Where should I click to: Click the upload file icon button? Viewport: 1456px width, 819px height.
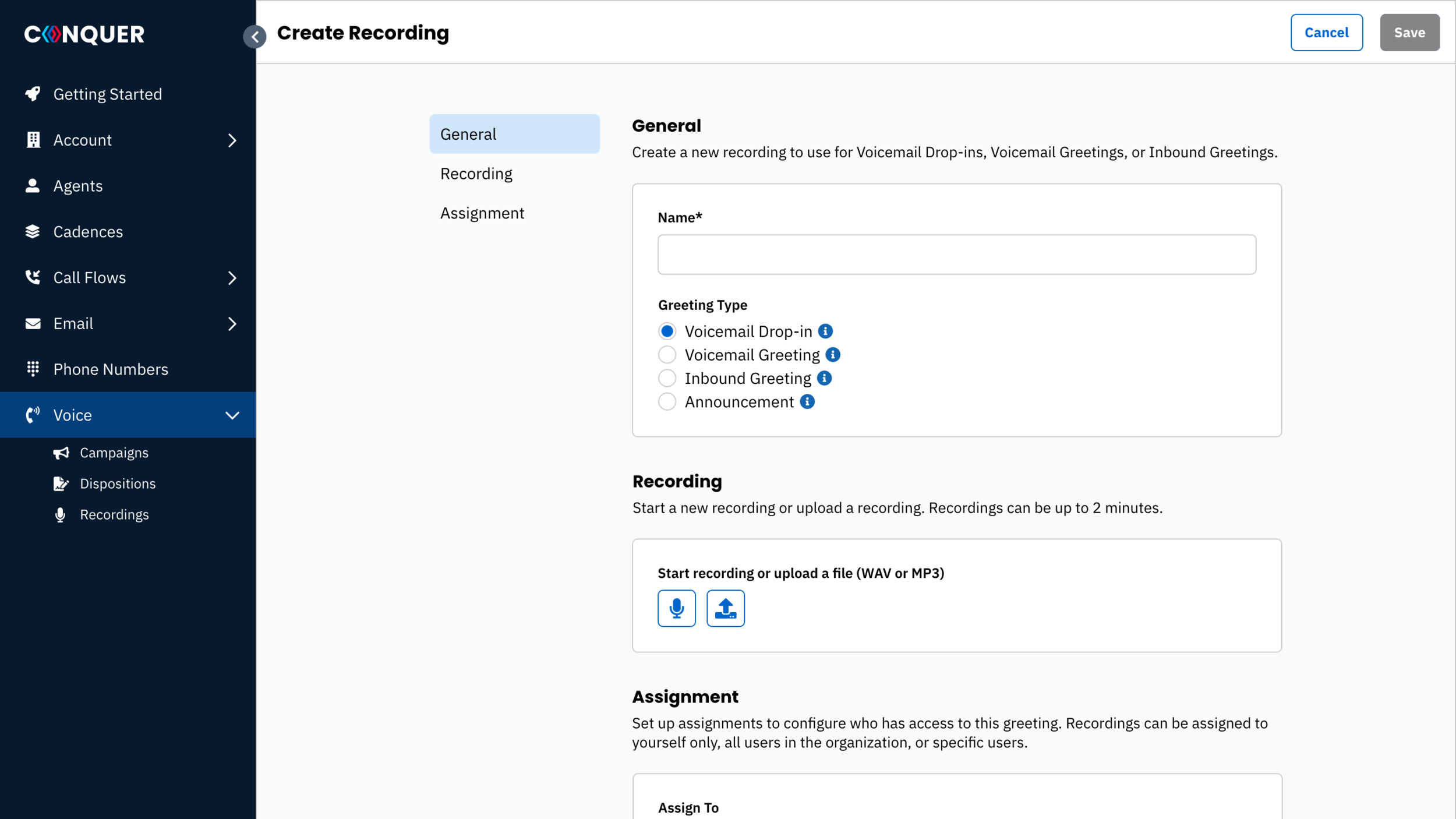point(725,608)
